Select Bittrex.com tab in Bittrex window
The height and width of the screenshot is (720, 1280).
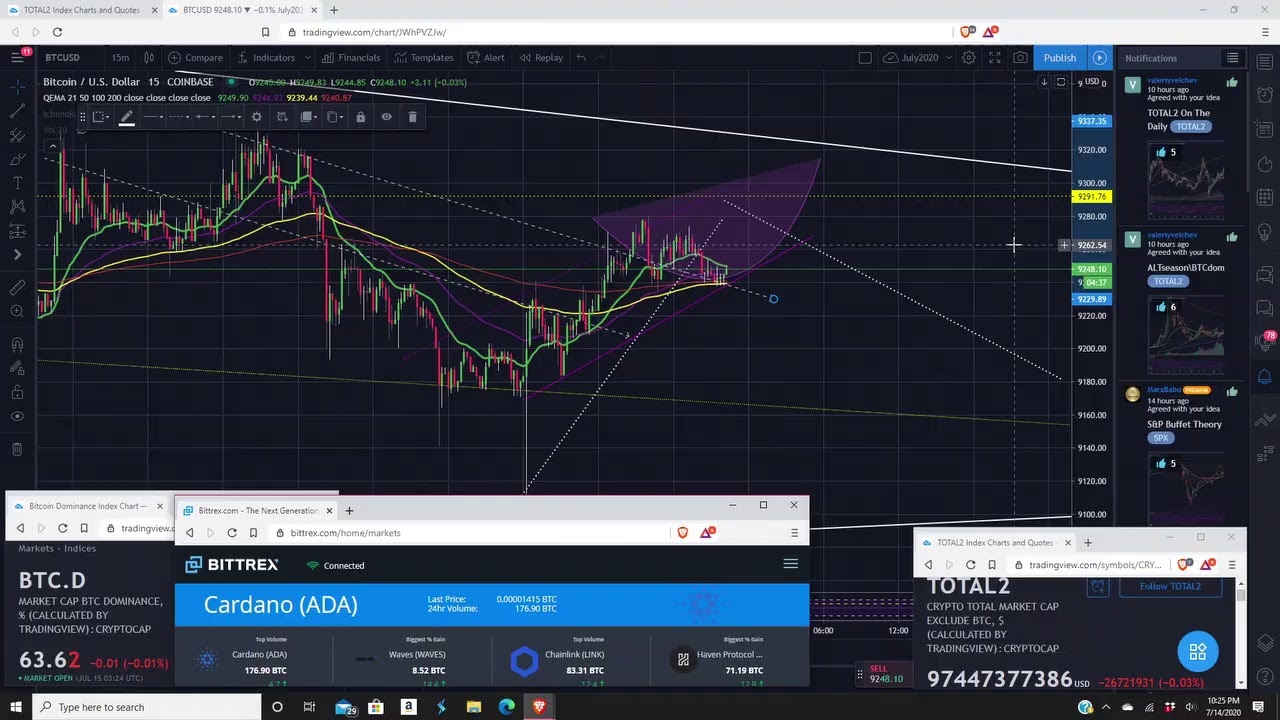click(x=256, y=510)
